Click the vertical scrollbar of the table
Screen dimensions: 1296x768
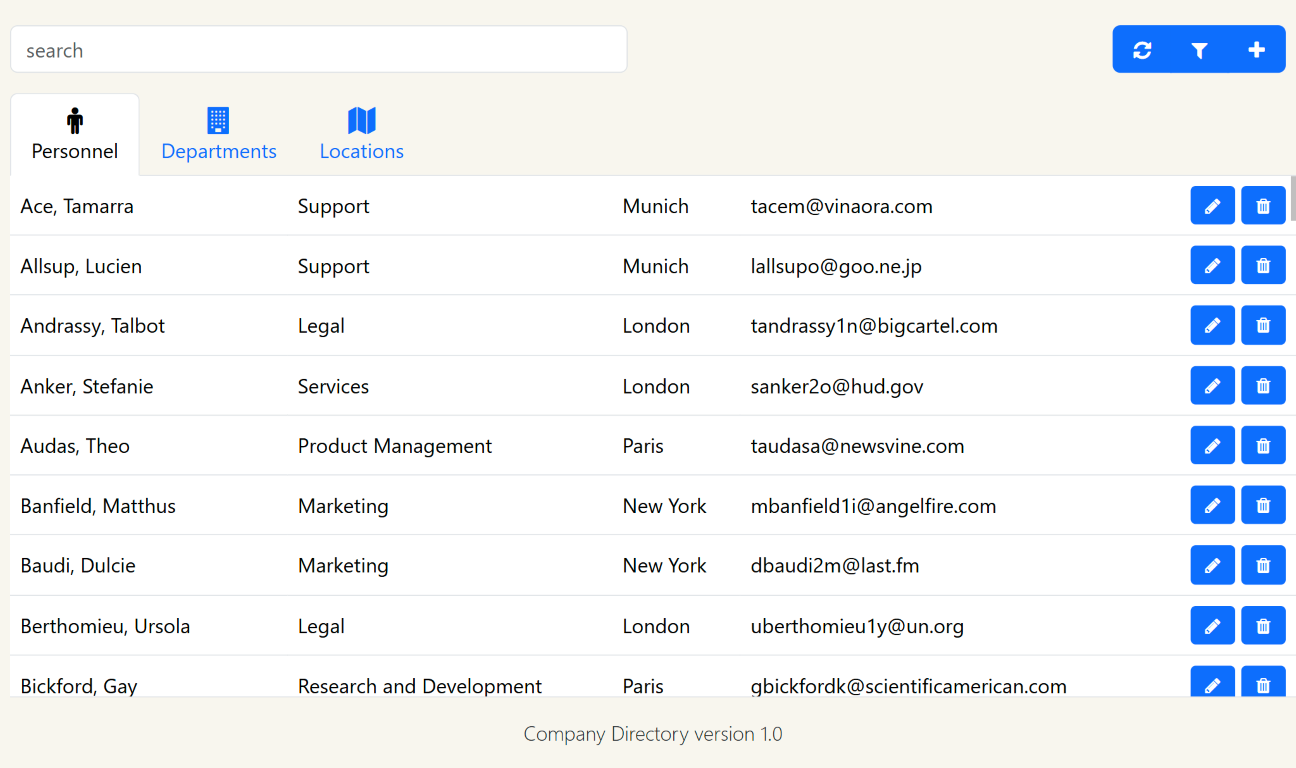tap(1292, 198)
